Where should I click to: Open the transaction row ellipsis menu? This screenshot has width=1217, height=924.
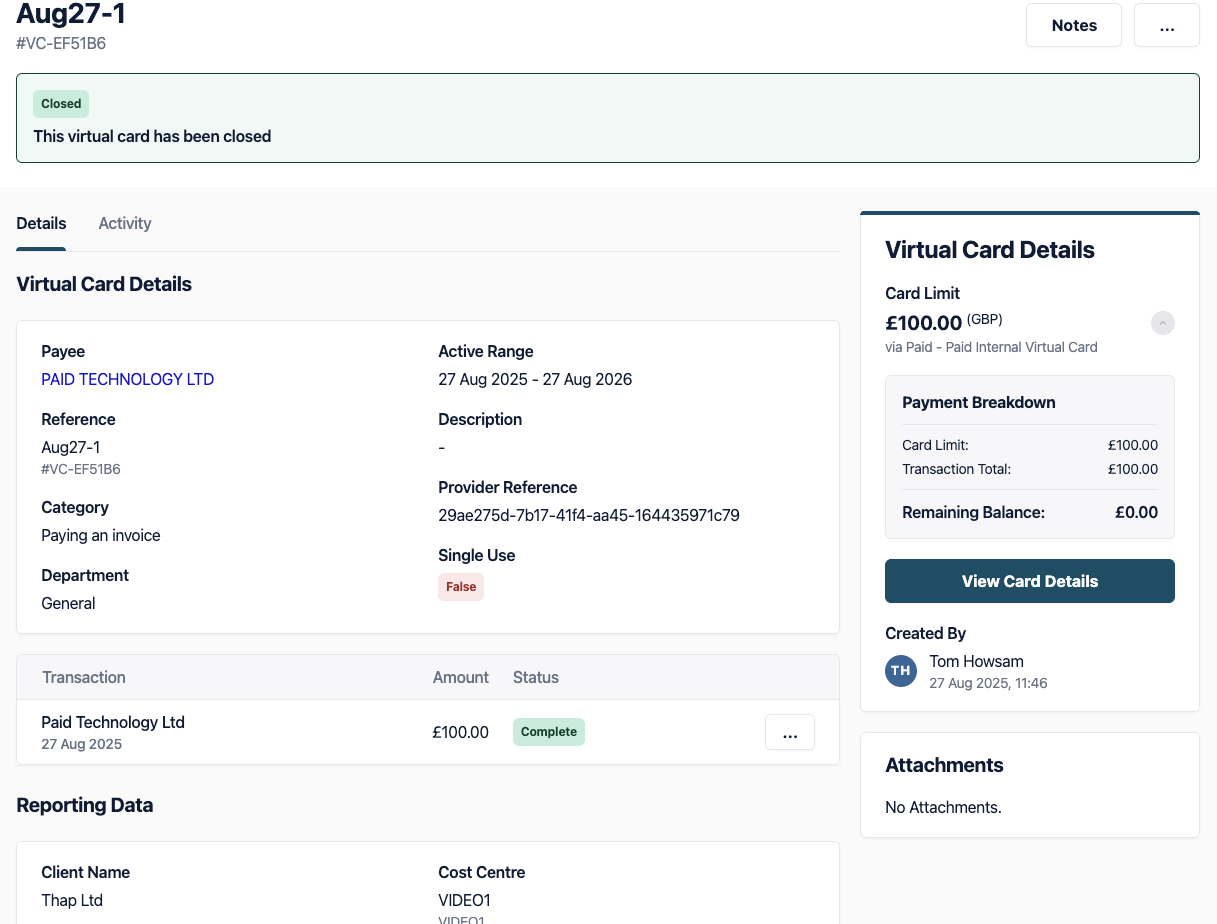click(789, 732)
